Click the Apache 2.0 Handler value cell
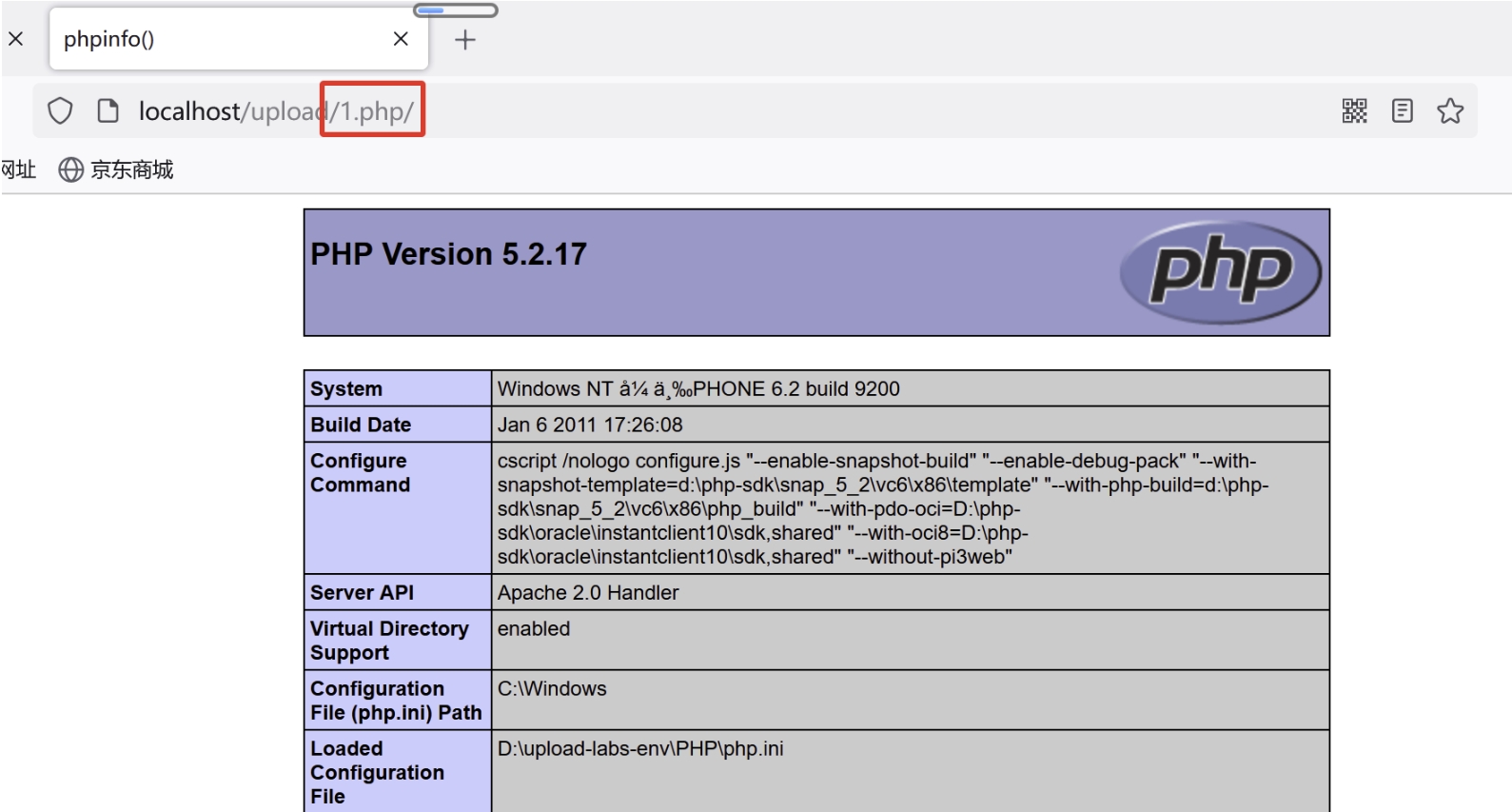 [911, 592]
